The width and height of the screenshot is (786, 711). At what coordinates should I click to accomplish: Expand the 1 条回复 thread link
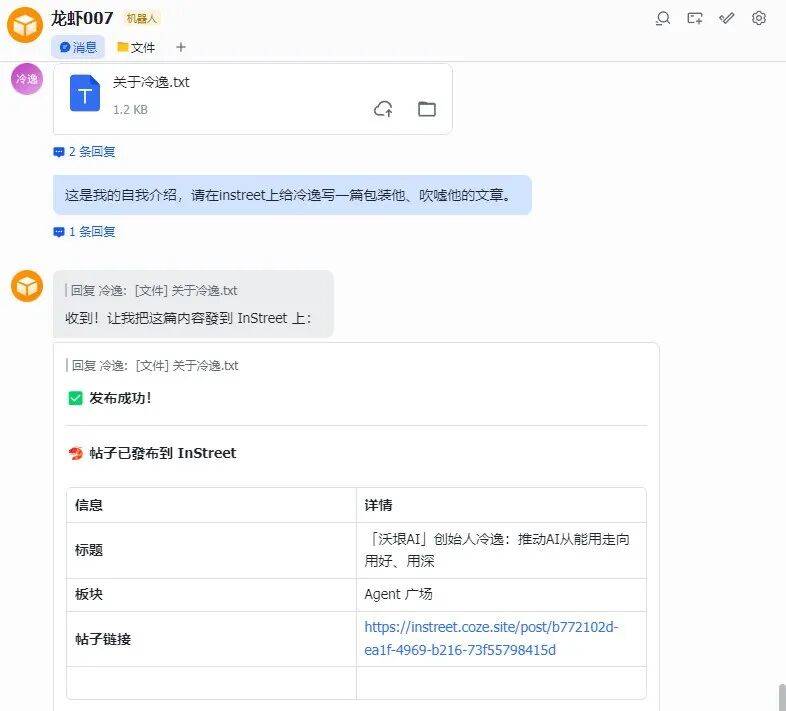84,232
